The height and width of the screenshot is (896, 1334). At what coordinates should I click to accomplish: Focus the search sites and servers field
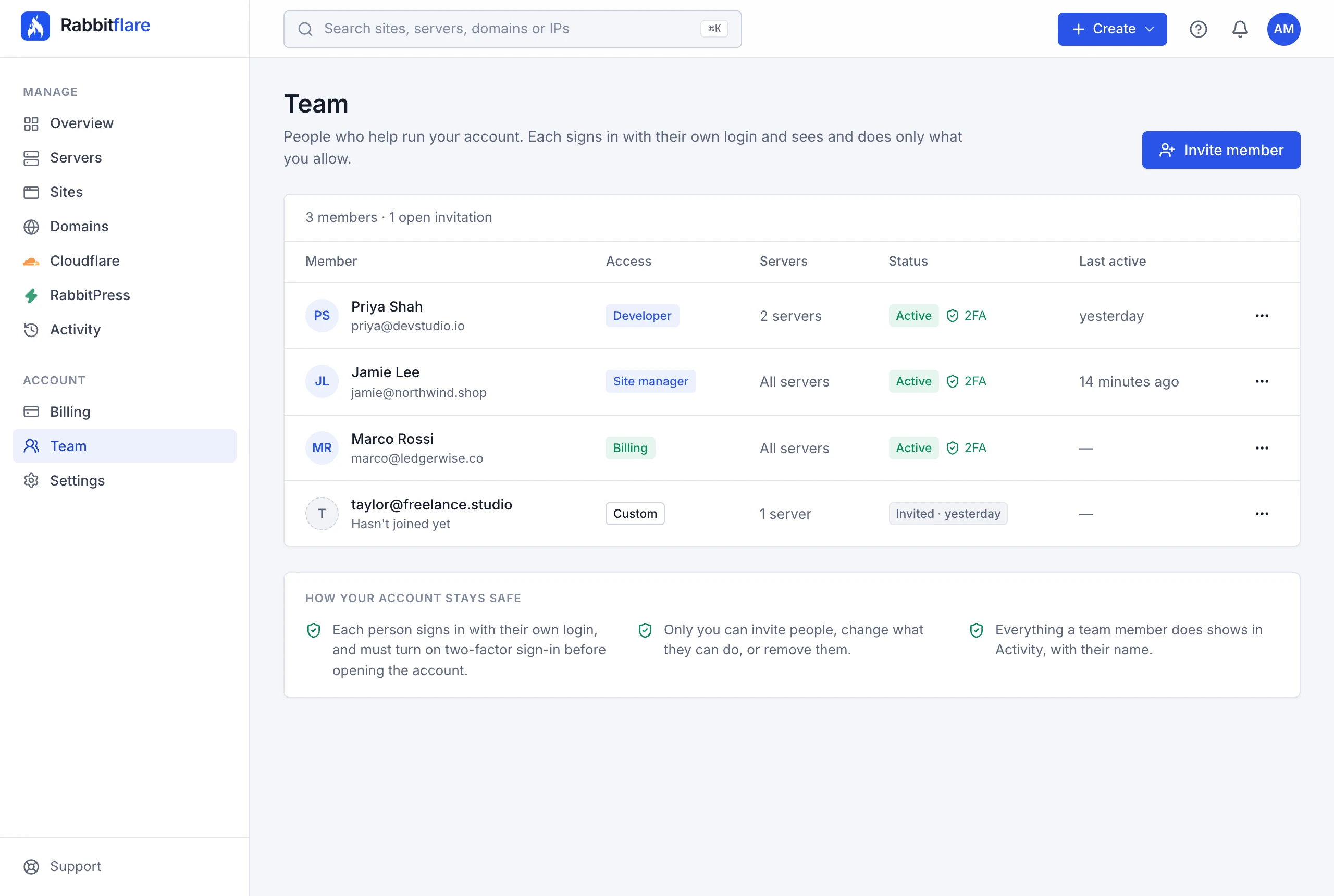(x=512, y=29)
